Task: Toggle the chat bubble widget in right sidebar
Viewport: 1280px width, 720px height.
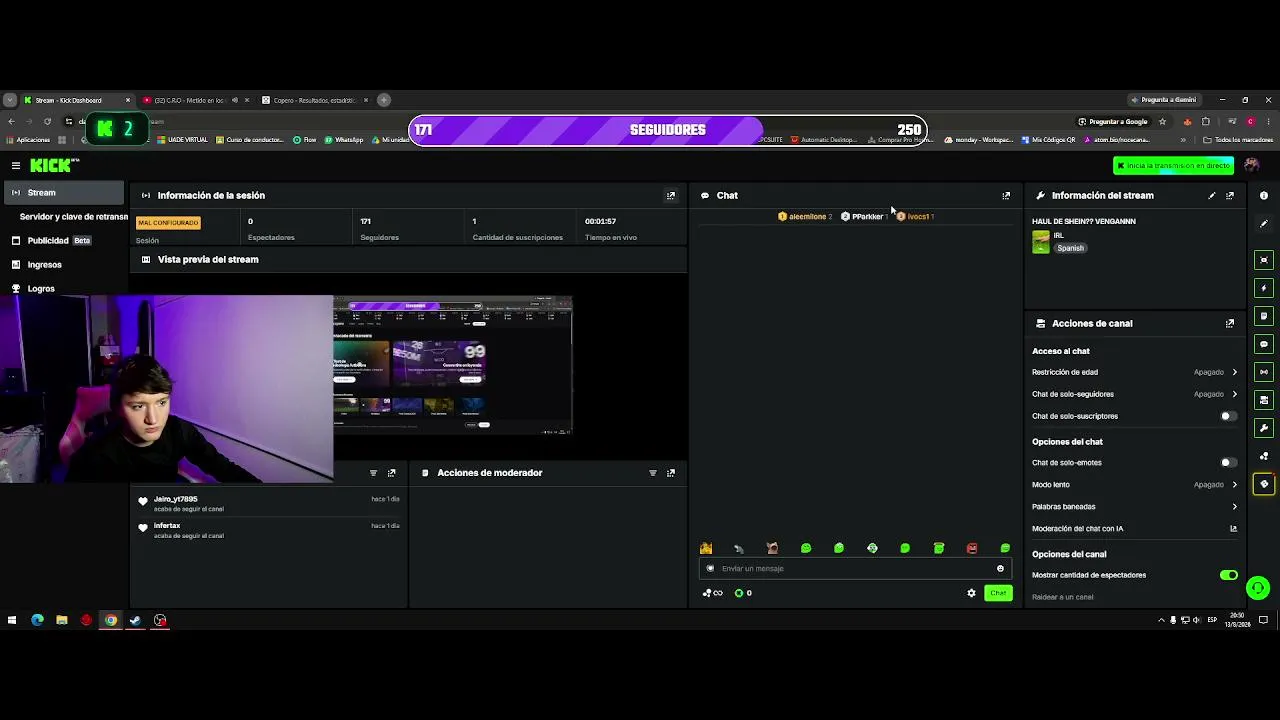Action: click(x=1264, y=344)
